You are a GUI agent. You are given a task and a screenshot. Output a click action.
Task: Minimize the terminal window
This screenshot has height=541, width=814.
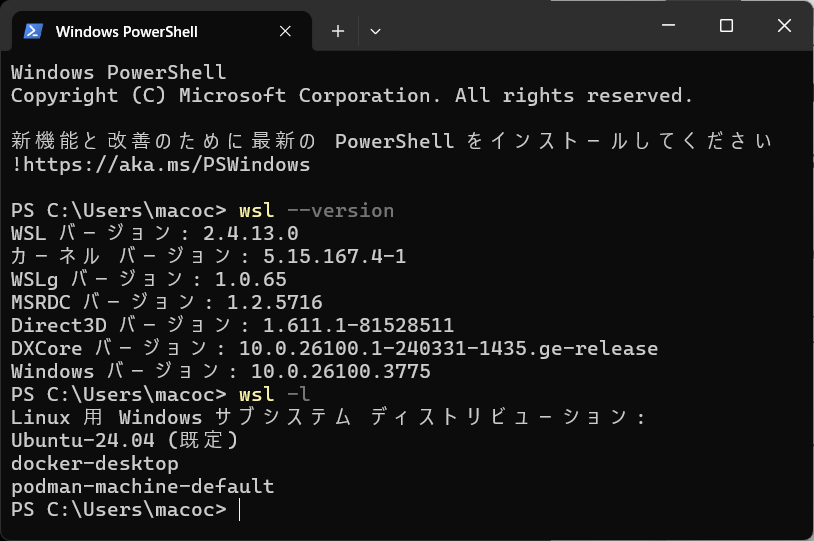click(x=671, y=26)
